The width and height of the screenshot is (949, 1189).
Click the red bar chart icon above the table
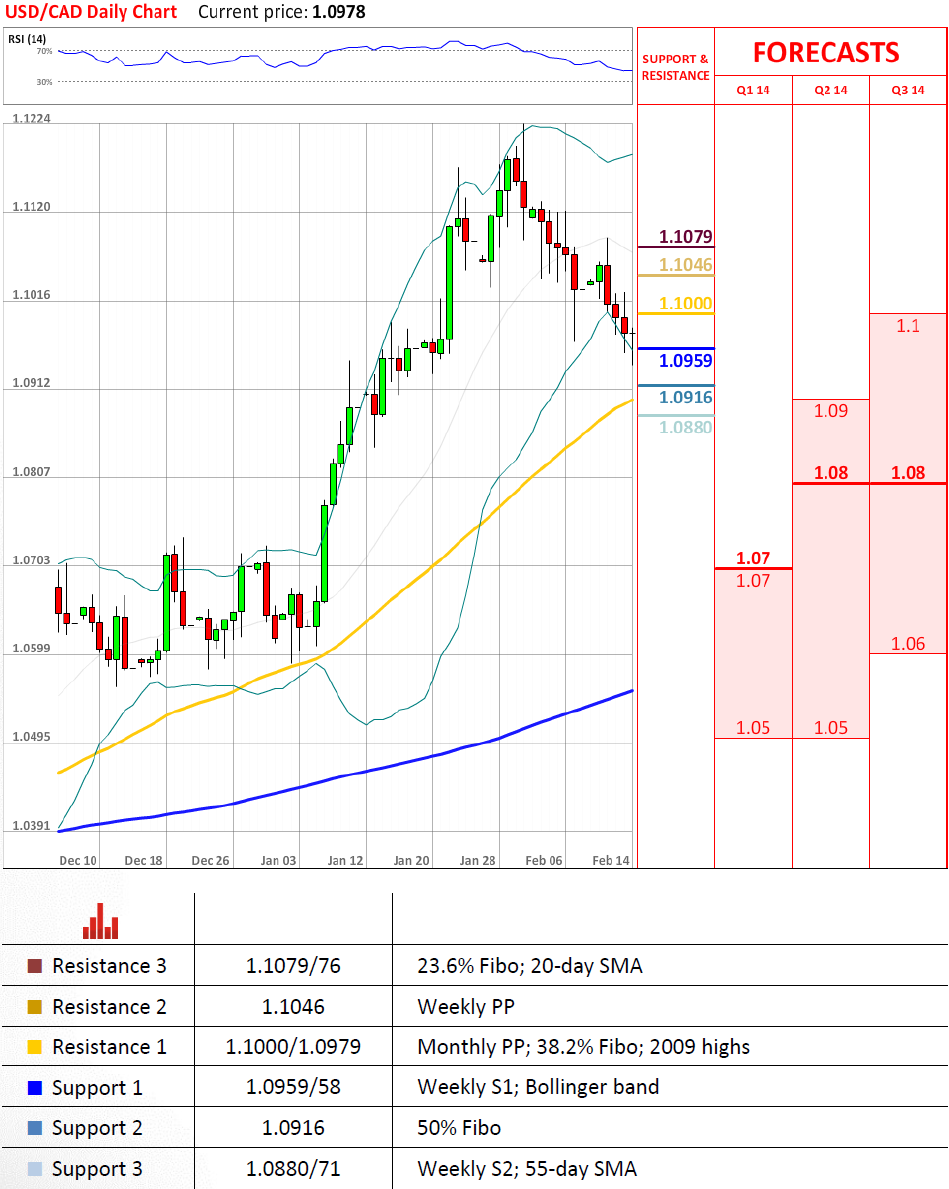[100, 922]
